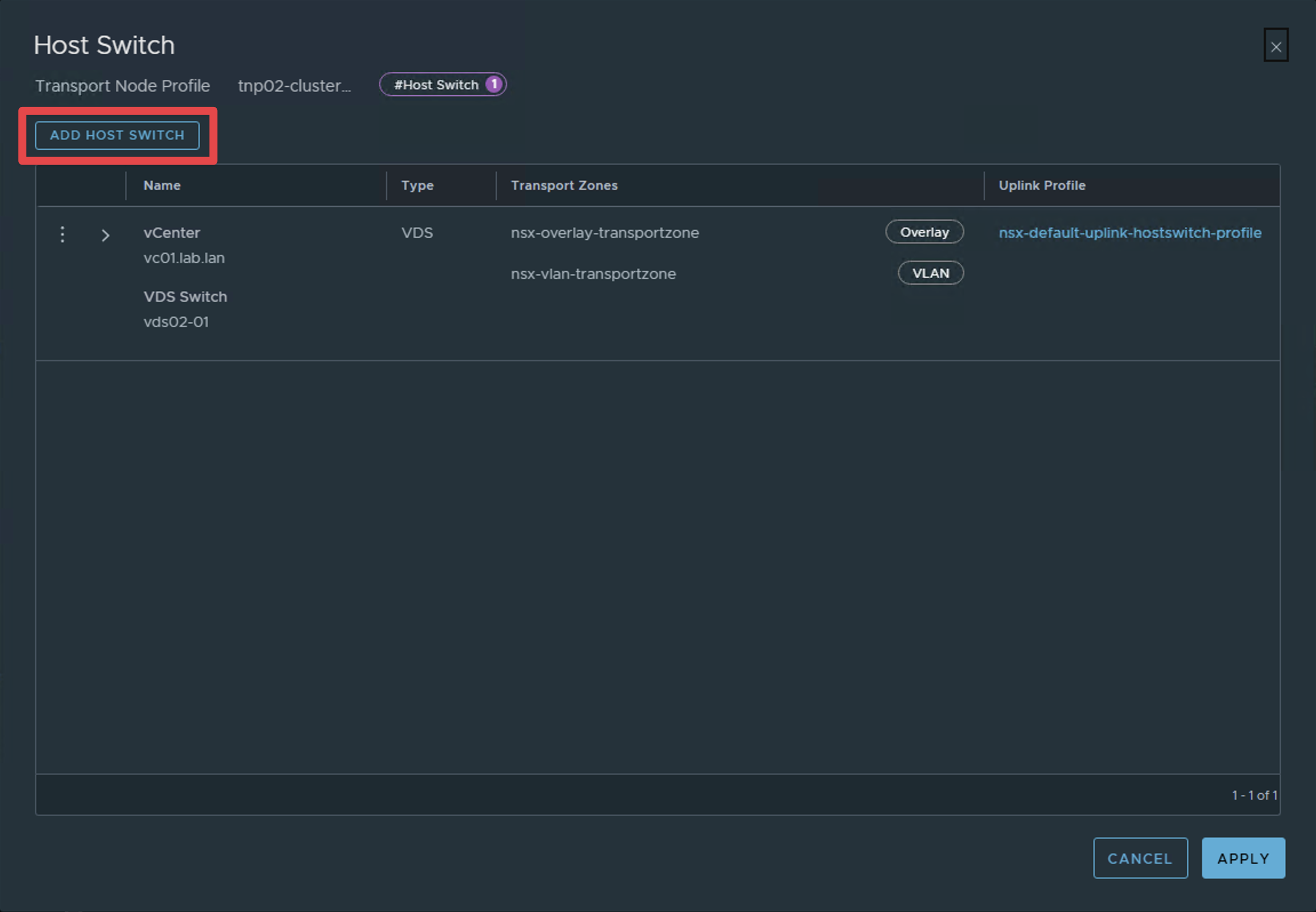1316x912 pixels.
Task: Click the Host Switch counter badge showing 1
Action: click(493, 84)
